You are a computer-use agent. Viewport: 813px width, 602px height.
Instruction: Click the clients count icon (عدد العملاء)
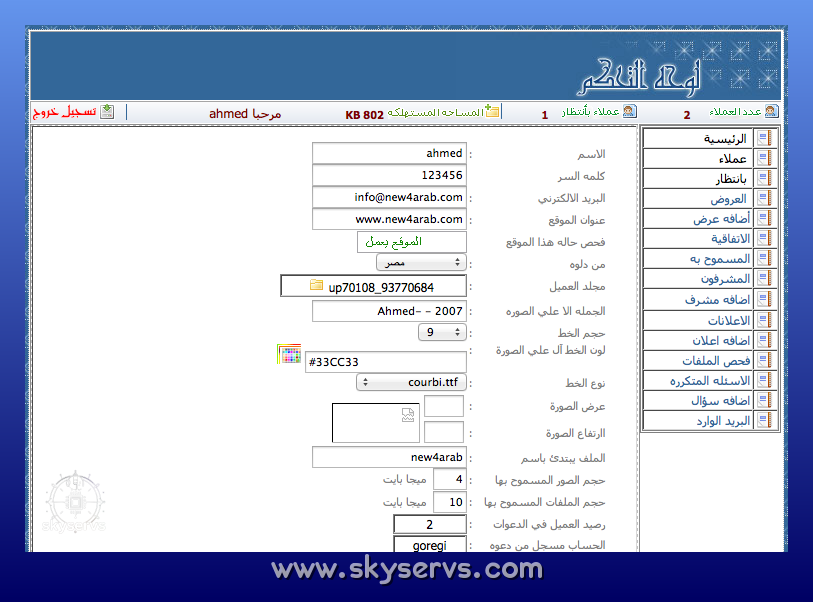(770, 113)
